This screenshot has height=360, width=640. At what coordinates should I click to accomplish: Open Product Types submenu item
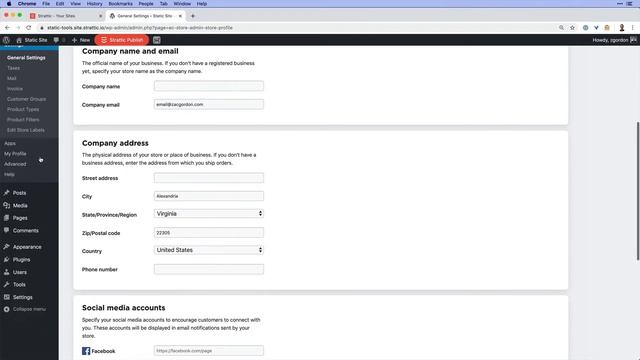23,109
